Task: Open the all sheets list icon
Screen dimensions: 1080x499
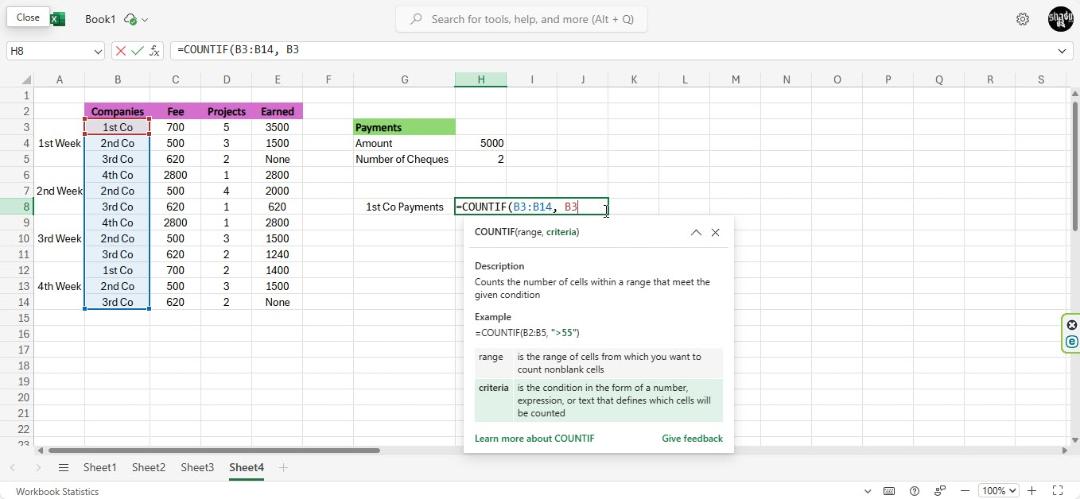Action: [63, 467]
